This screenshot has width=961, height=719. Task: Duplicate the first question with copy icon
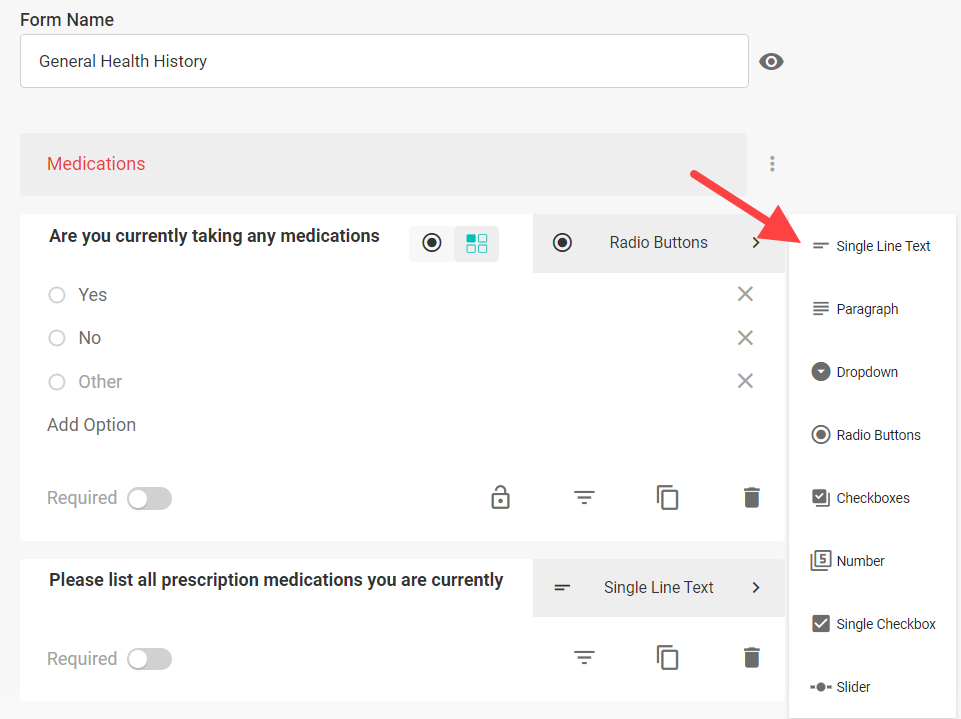(667, 497)
